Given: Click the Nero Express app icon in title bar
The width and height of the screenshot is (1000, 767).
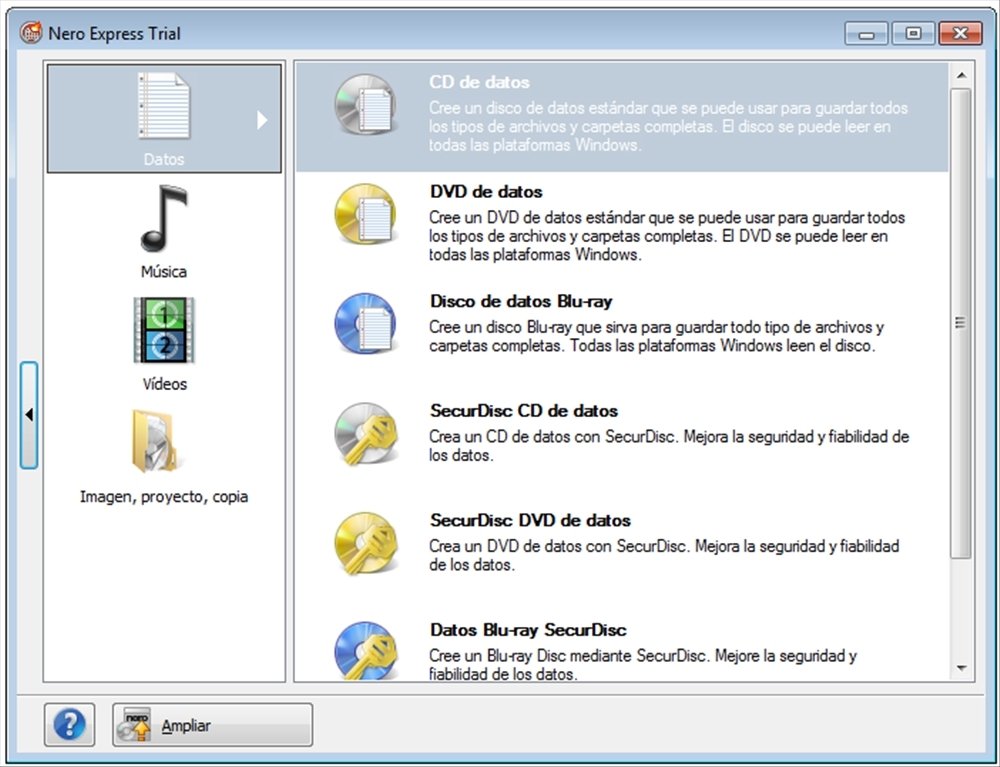Looking at the screenshot, I should [31, 33].
